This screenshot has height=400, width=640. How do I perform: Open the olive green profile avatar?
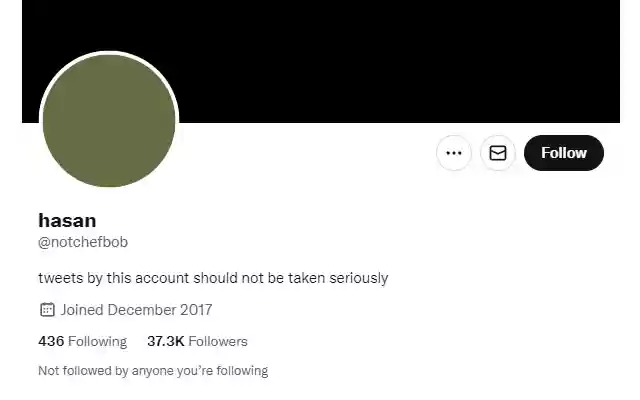(109, 121)
